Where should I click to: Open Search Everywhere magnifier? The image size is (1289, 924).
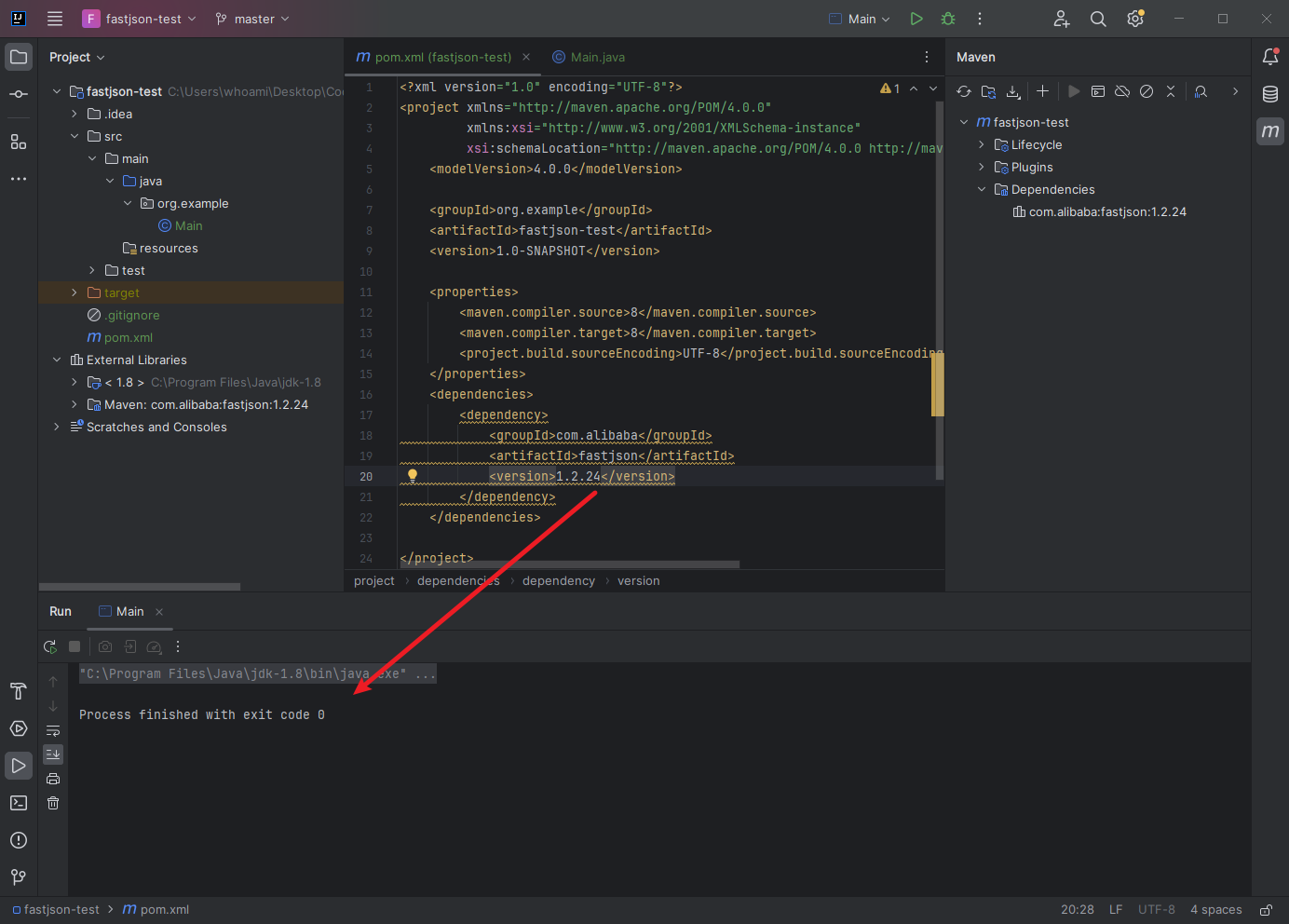coord(1098,19)
